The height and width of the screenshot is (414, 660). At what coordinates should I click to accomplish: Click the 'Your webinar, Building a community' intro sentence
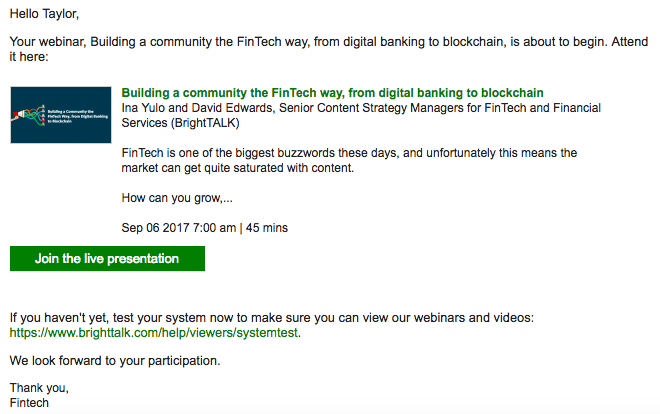click(x=329, y=42)
